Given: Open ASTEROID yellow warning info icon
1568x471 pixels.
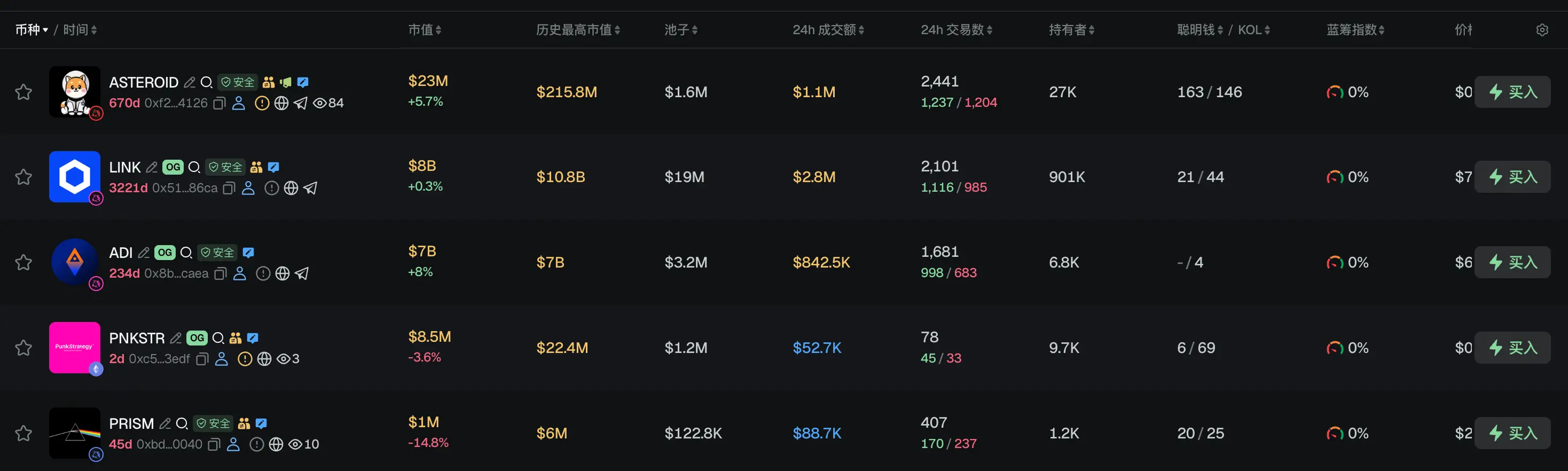Looking at the screenshot, I should coord(262,104).
